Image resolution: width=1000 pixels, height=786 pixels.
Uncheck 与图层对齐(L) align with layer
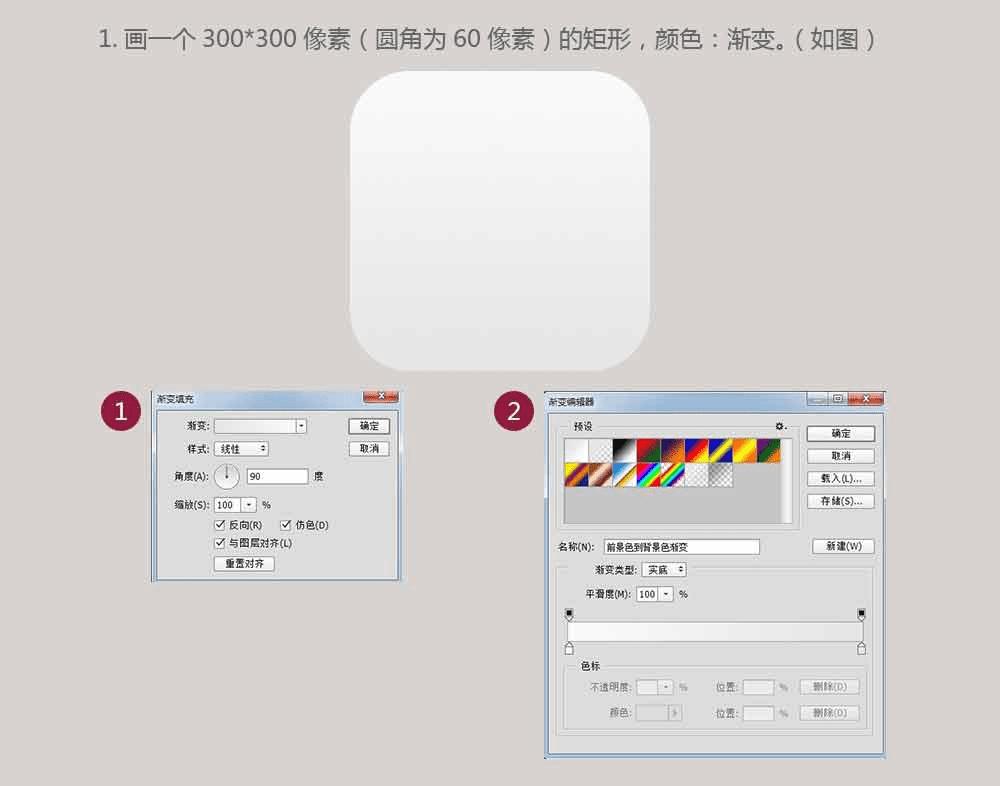220,543
